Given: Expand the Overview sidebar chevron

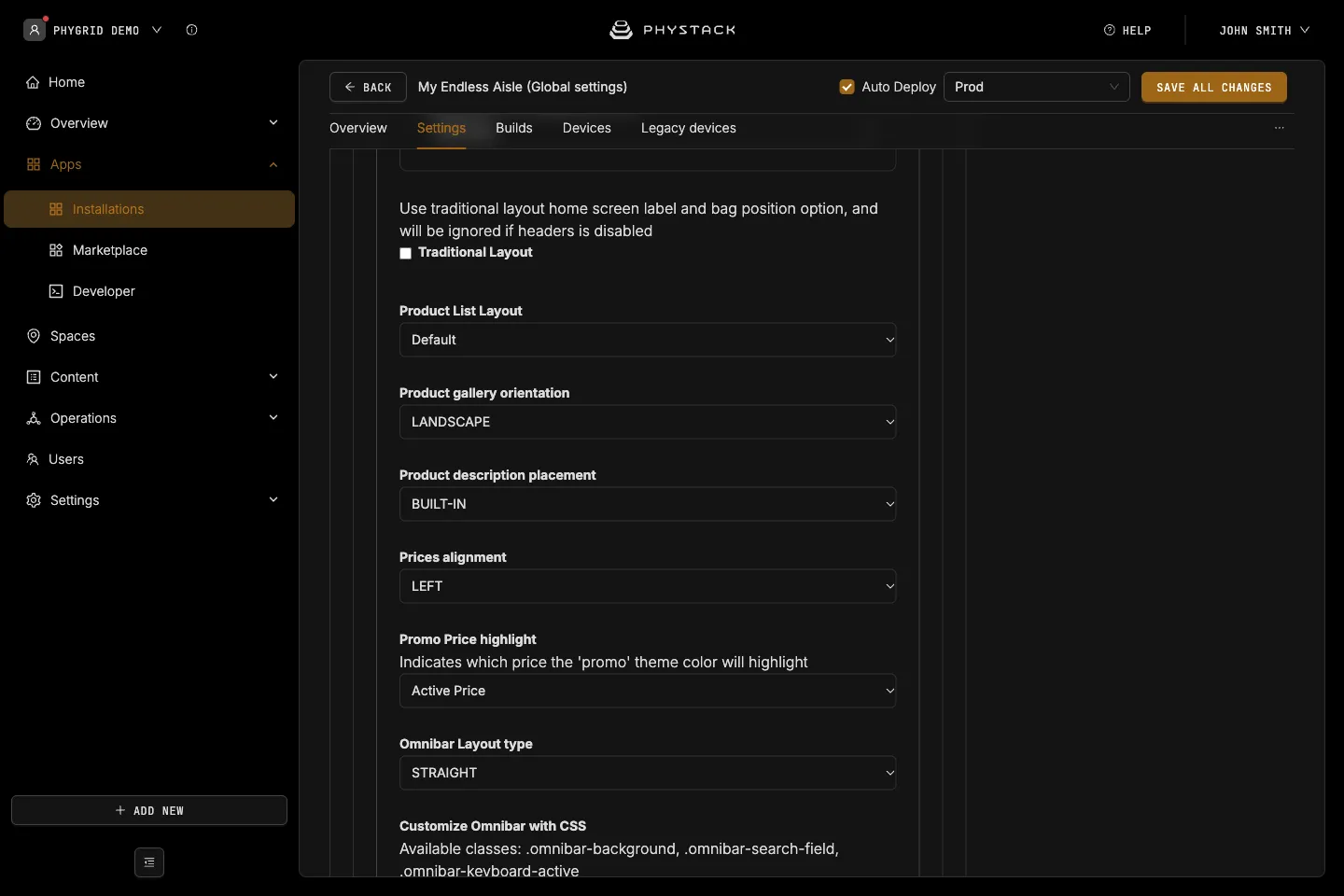Looking at the screenshot, I should pyautogui.click(x=273, y=122).
